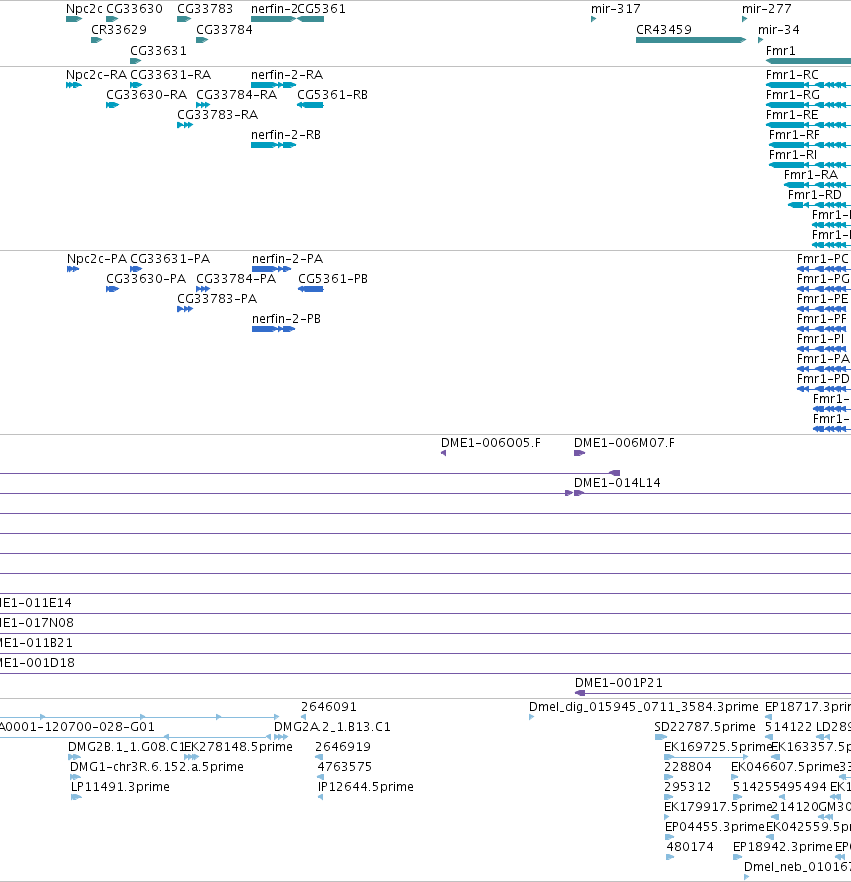The width and height of the screenshot is (851, 882).
Task: Click the CR43459 gene bar
Action: coord(691,40)
